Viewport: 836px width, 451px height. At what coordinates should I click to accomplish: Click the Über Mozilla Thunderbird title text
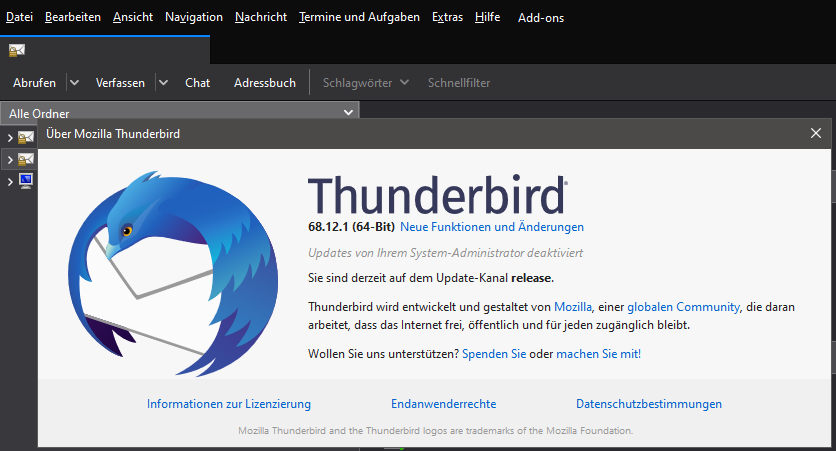[x=113, y=134]
